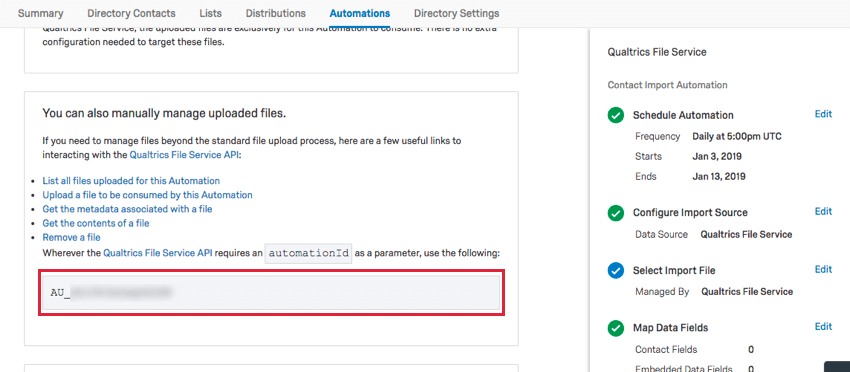Click the green checkmark beside Map Data Fields
This screenshot has height=372, width=850.
(615, 328)
